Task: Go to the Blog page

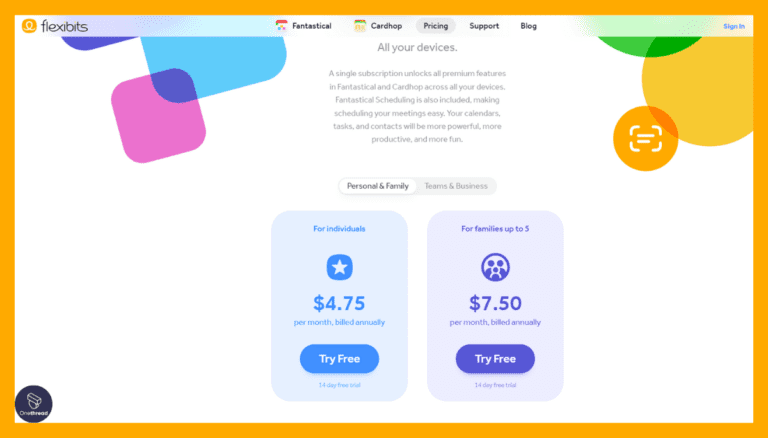Action: click(x=528, y=26)
